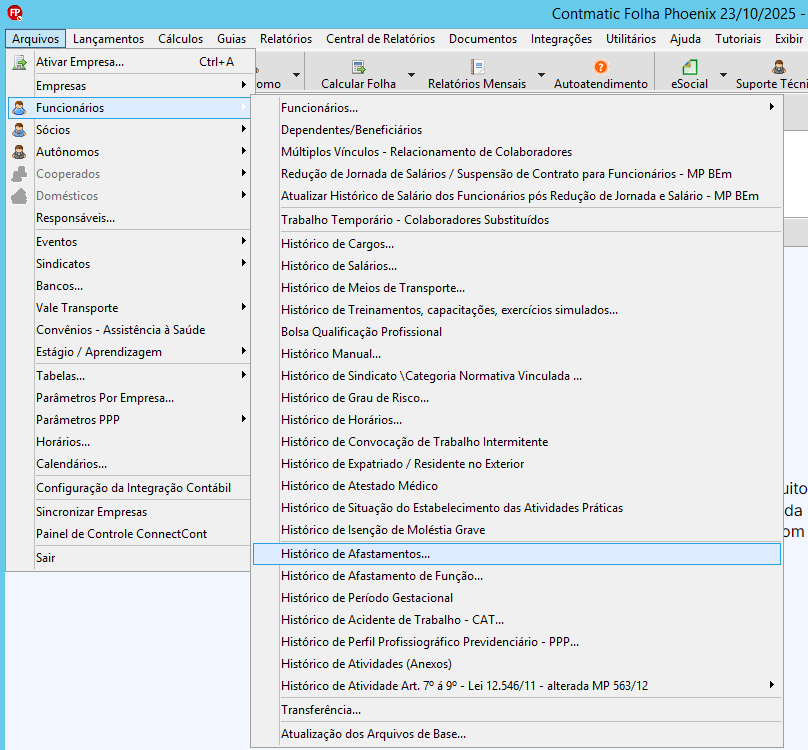The width and height of the screenshot is (808, 750).
Task: Click the Calcular Folha toolbar icon
Action: (359, 67)
